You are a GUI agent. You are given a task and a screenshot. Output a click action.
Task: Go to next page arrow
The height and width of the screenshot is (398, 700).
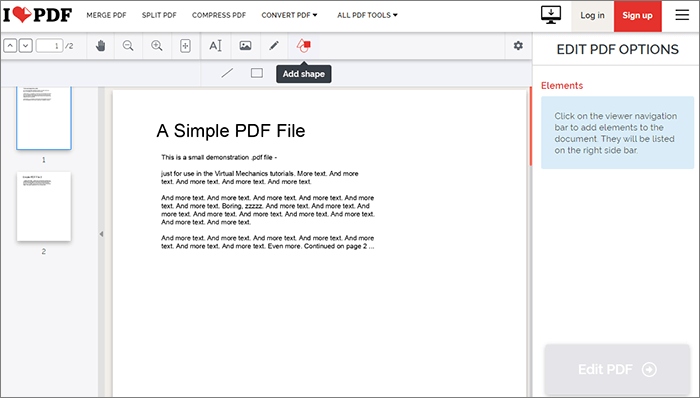click(x=25, y=46)
